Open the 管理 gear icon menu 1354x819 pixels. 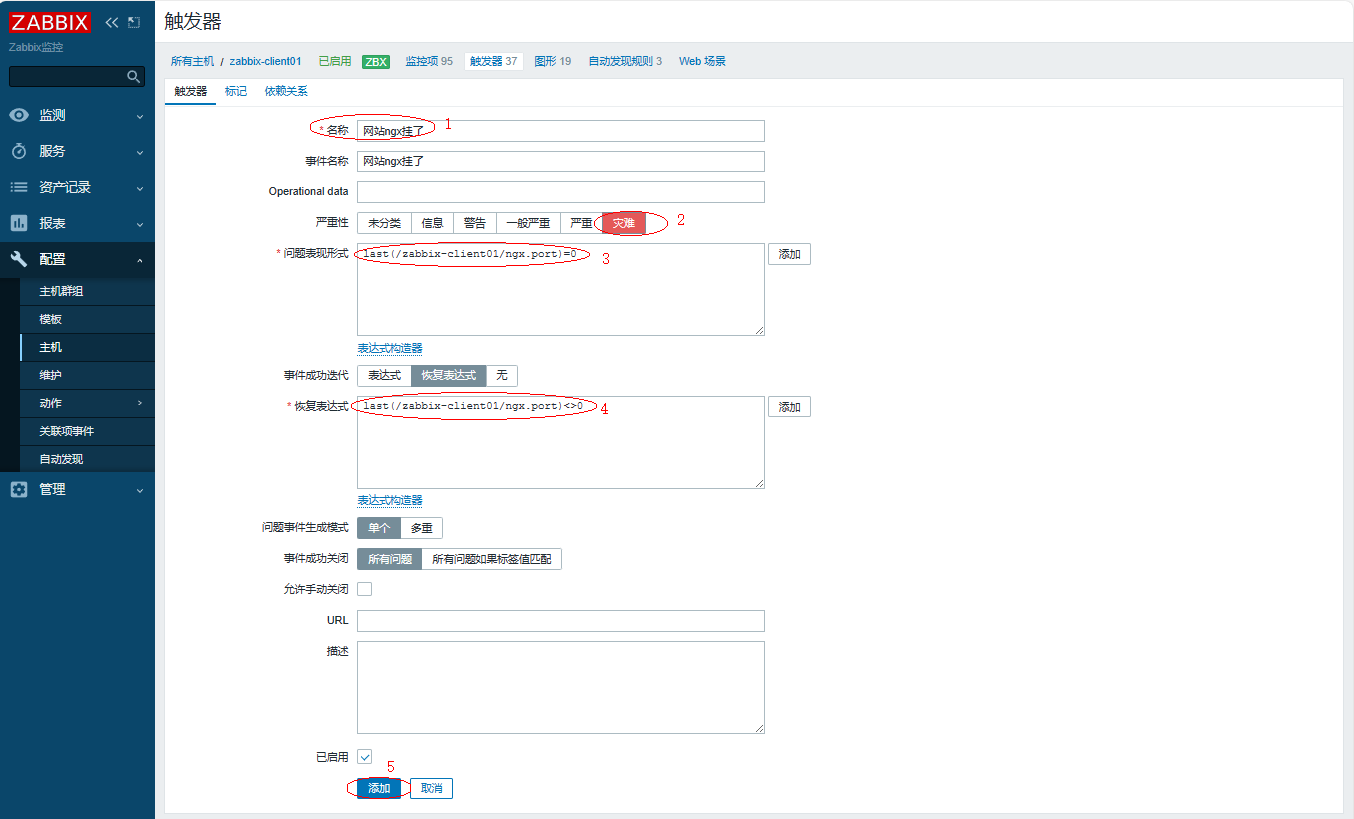pyautogui.click(x=18, y=490)
